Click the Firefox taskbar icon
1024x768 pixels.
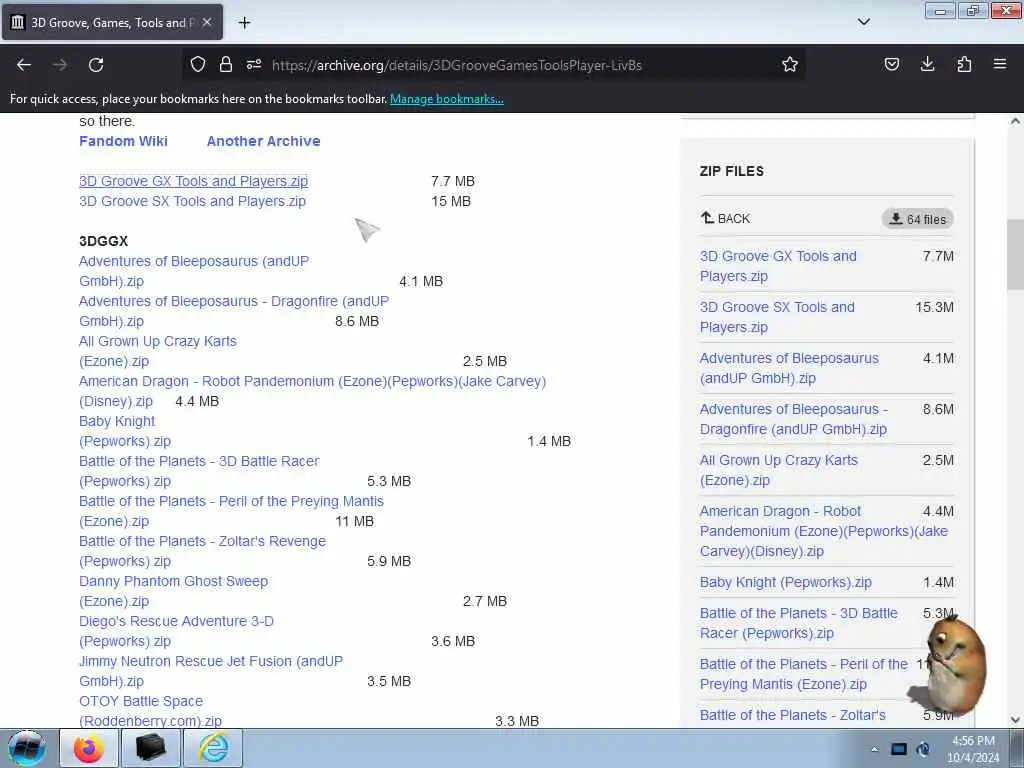click(89, 748)
